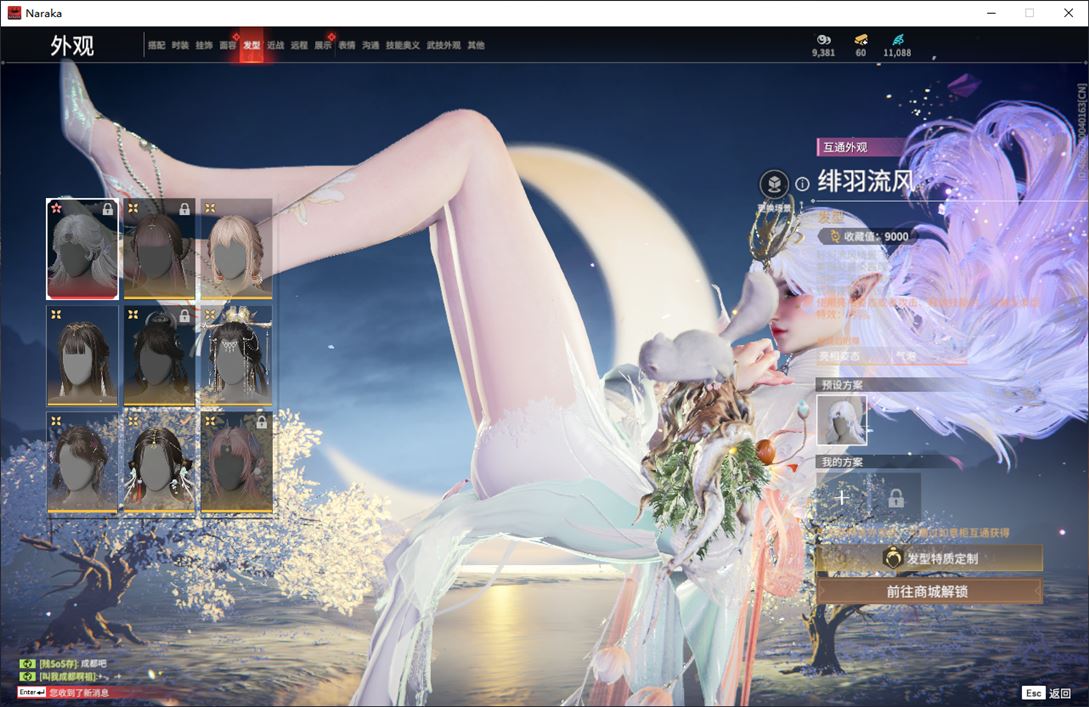Open the 武技外观 tab
The width and height of the screenshot is (1089, 707).
(443, 45)
